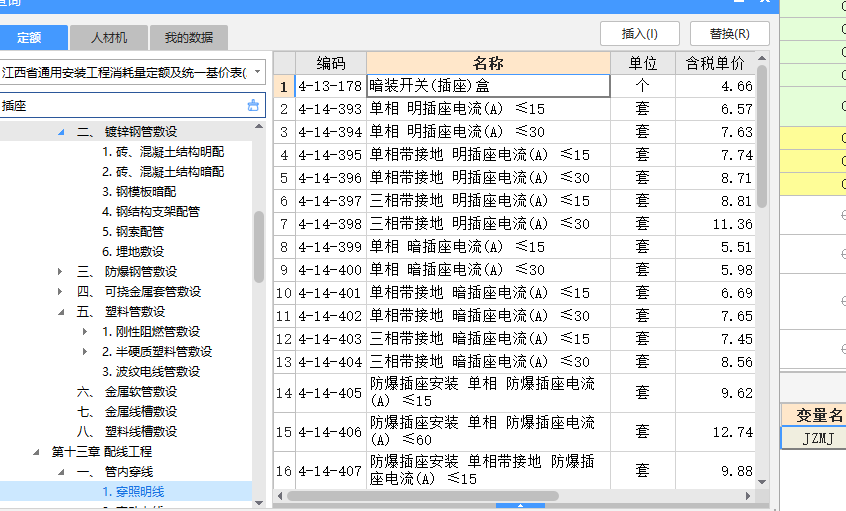Select 八、塑料线槽敷设 tree item
Image resolution: width=846 pixels, height=511 pixels.
127,431
